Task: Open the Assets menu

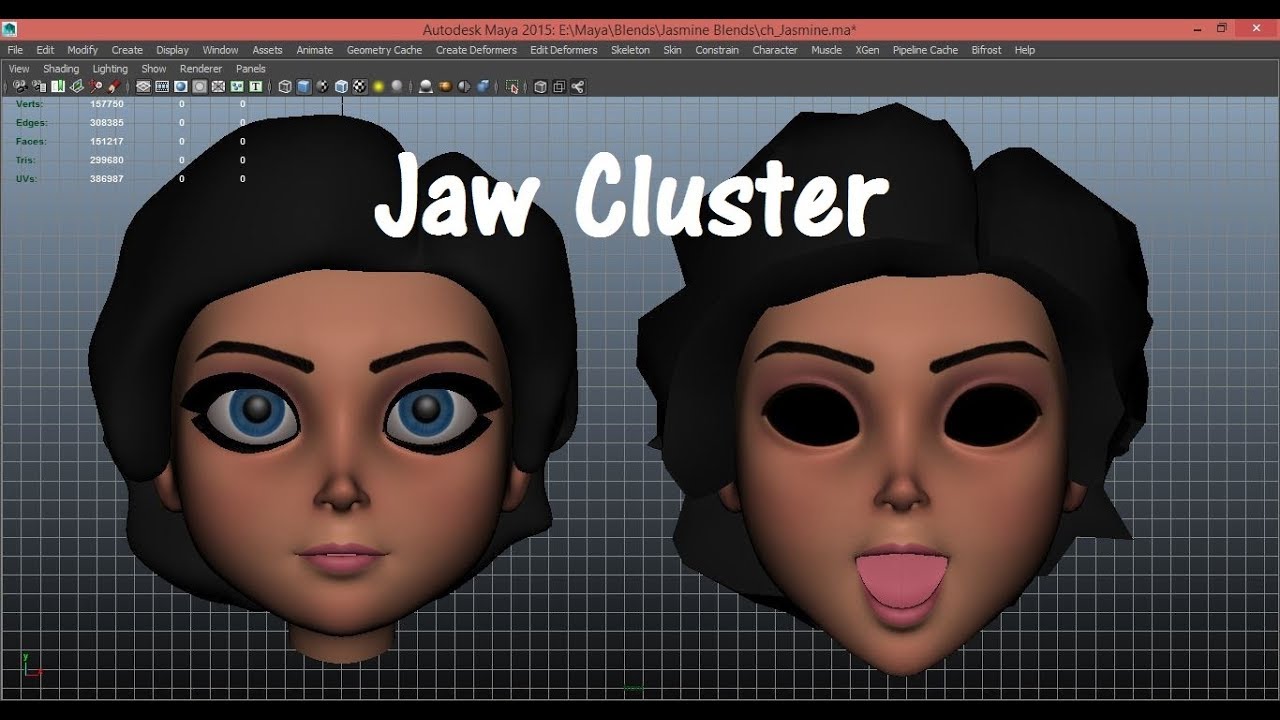Action: [x=267, y=50]
